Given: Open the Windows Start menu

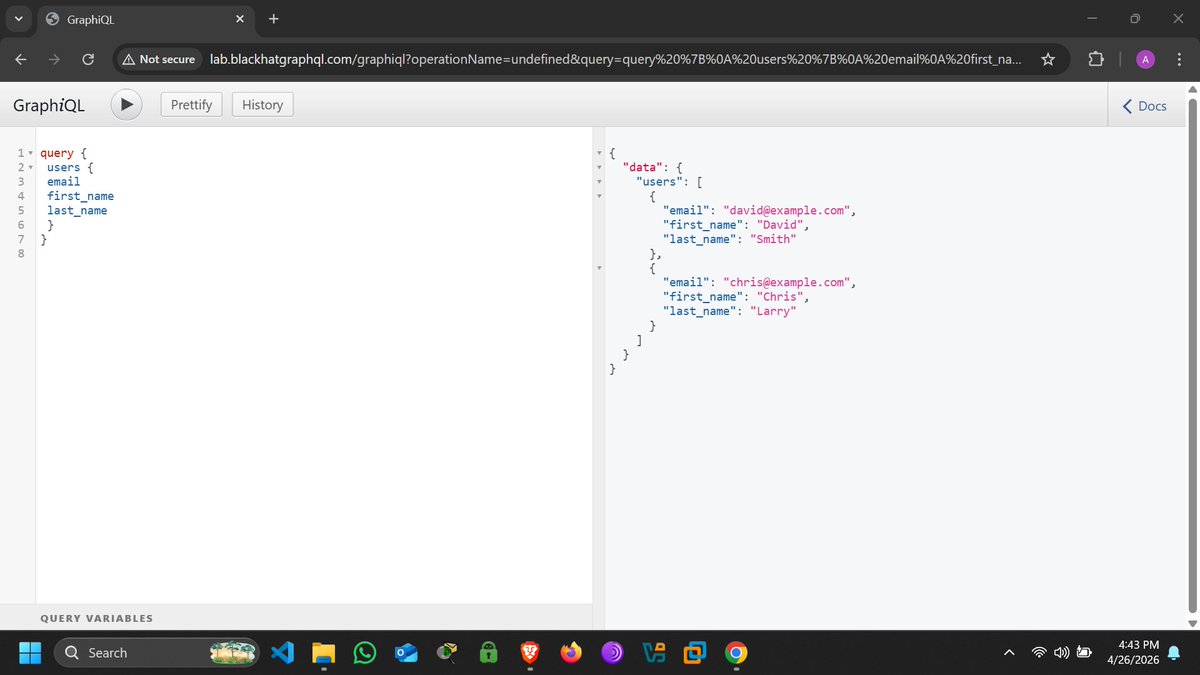Looking at the screenshot, I should tap(30, 653).
